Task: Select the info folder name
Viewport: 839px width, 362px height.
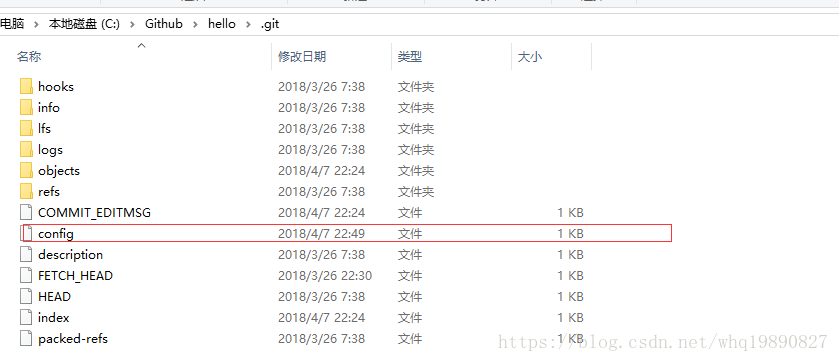Action: pyautogui.click(x=49, y=107)
